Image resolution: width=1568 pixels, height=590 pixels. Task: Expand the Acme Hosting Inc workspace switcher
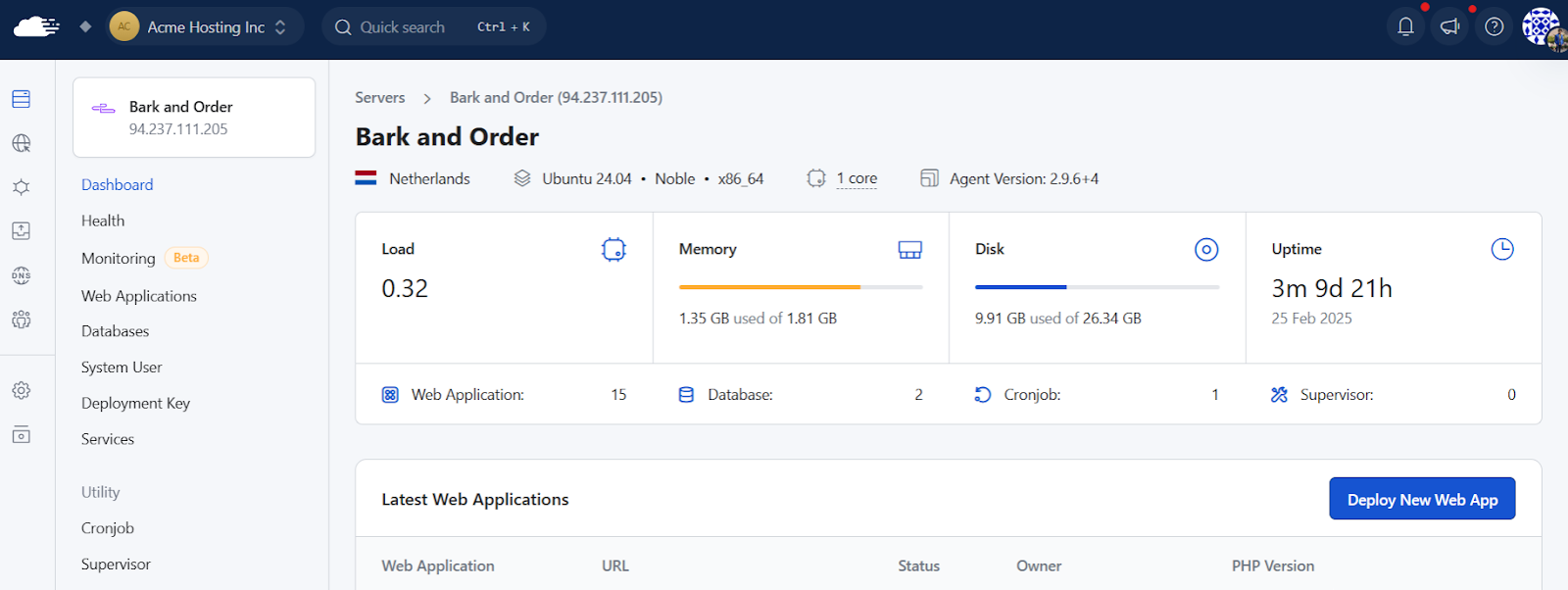(202, 26)
